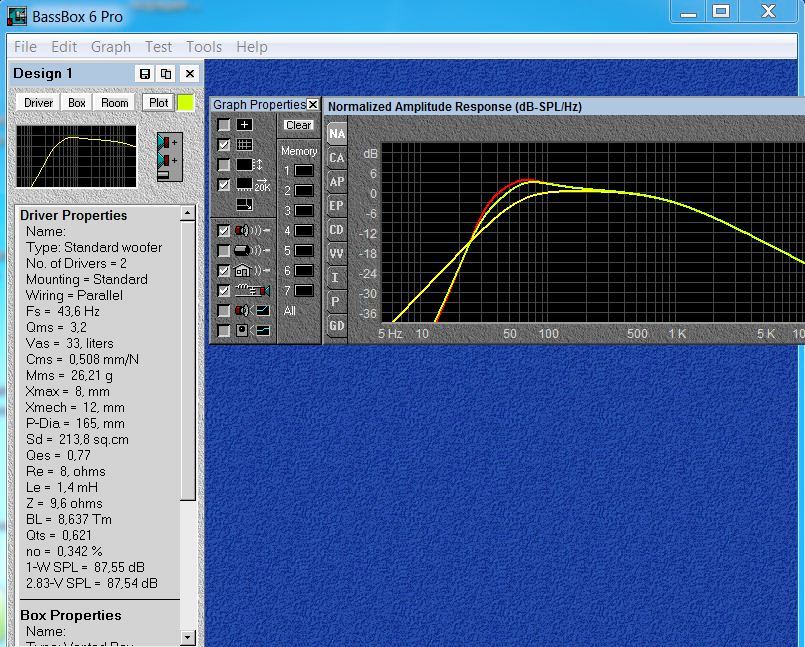805x647 pixels.
Task: Click the graph resize arrow icon
Action: click(x=244, y=205)
